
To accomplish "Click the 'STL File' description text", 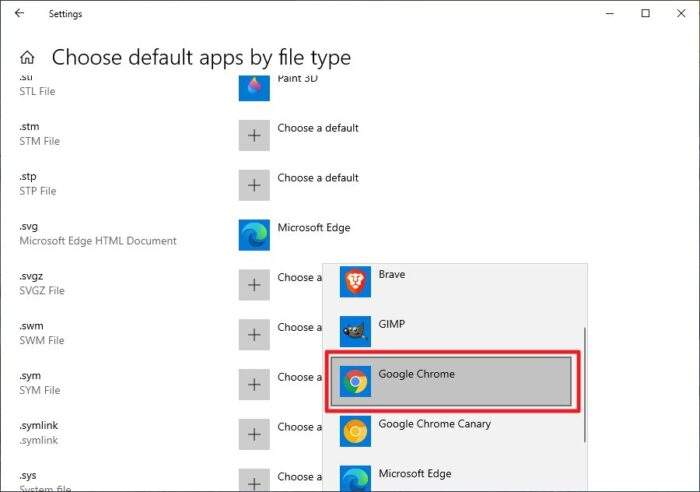I will point(37,92).
